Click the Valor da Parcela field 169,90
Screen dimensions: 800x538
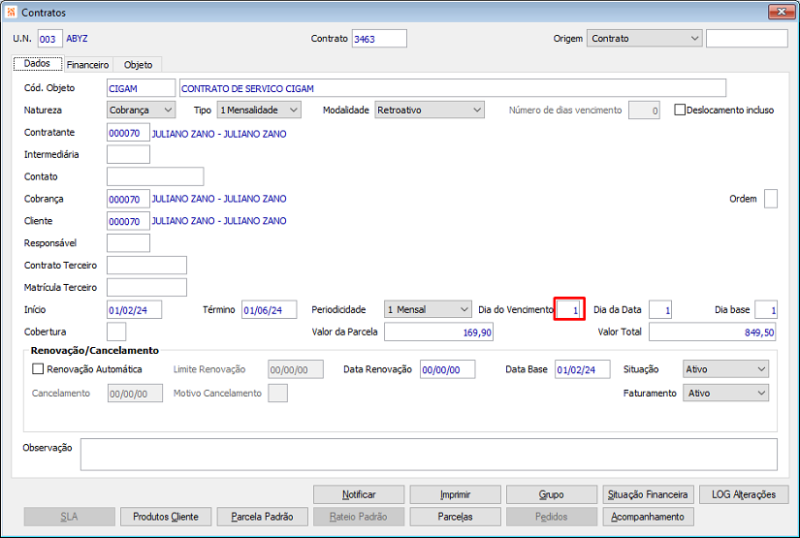(x=439, y=332)
